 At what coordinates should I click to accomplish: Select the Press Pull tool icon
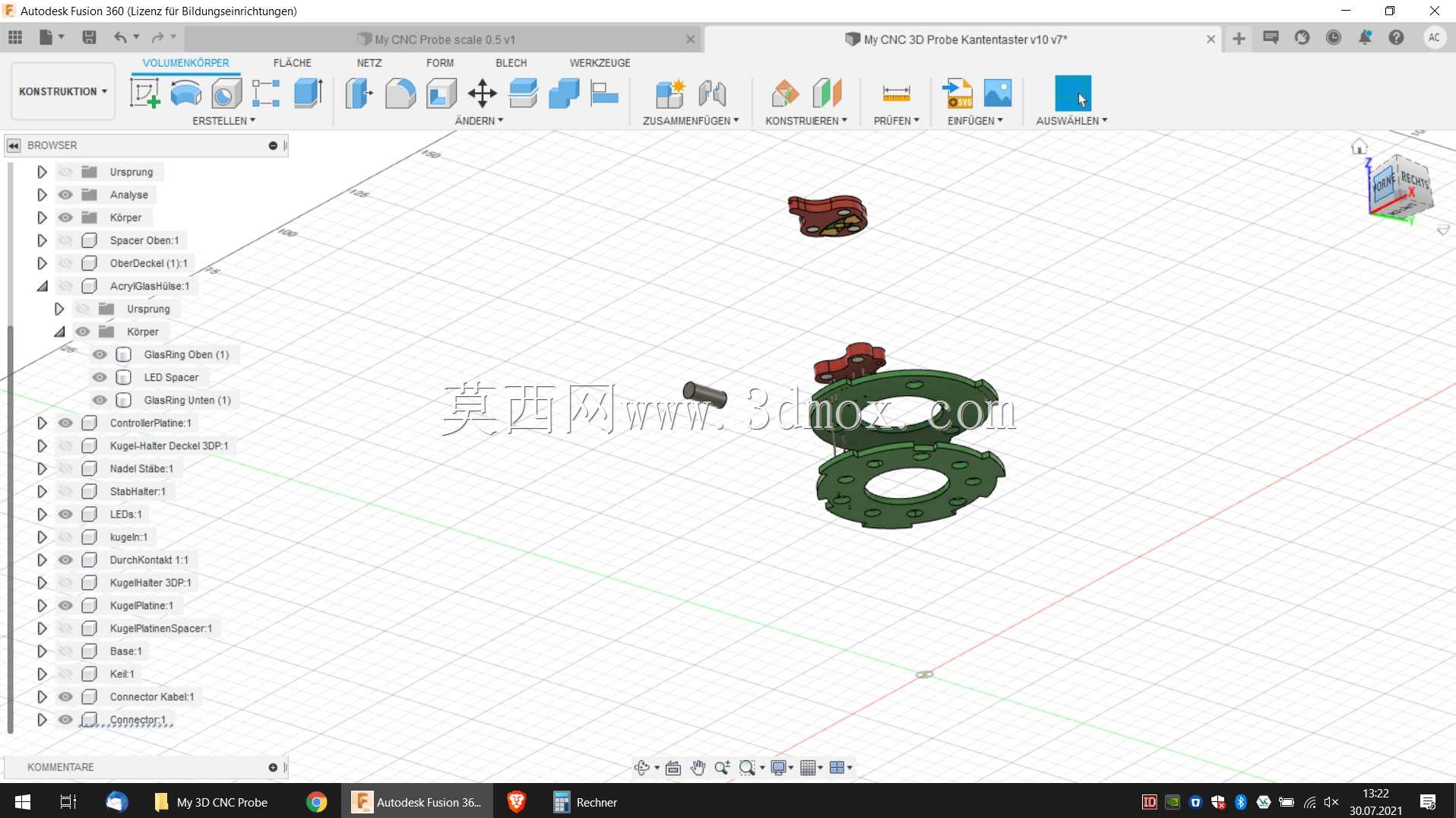click(359, 94)
